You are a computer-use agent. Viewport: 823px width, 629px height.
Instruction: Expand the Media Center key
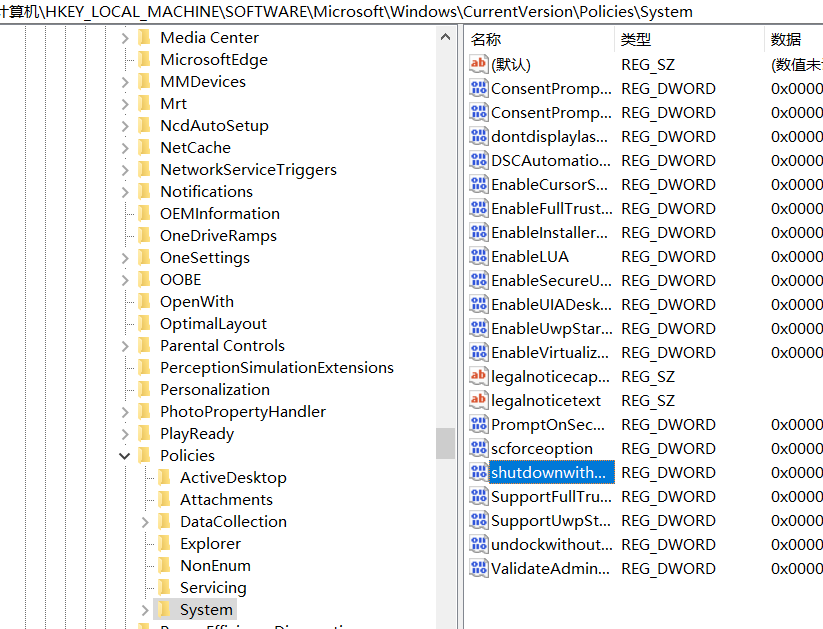tap(125, 38)
